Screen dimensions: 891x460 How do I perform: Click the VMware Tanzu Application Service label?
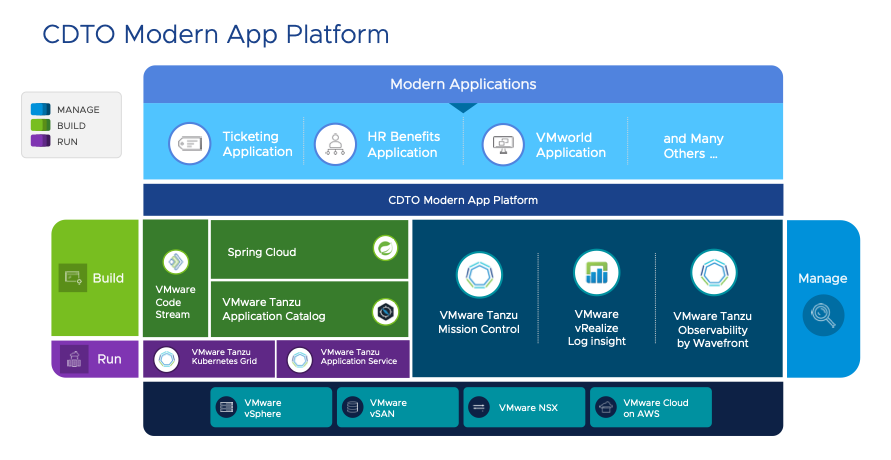[359, 357]
